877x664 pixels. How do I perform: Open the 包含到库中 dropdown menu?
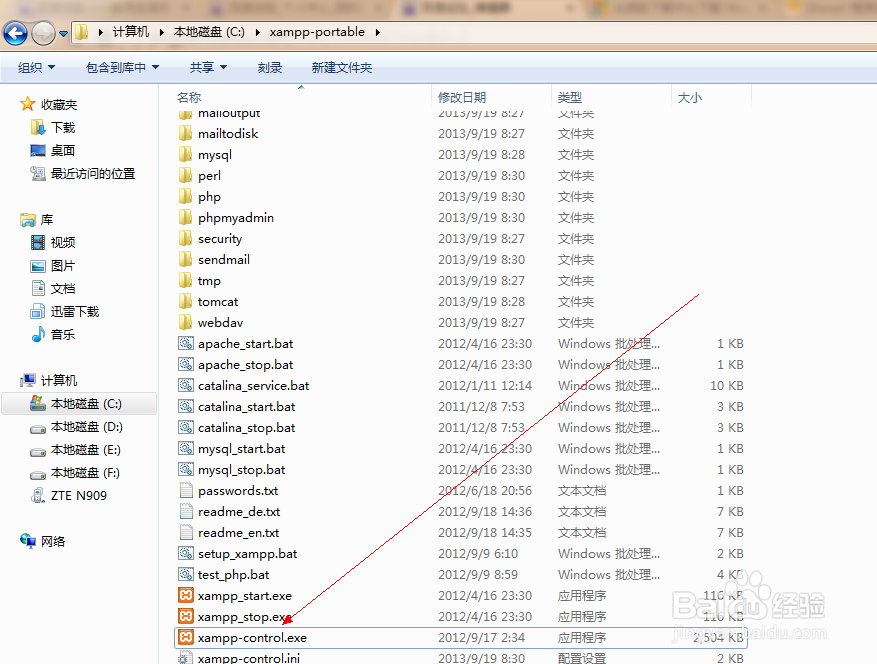tap(122, 68)
